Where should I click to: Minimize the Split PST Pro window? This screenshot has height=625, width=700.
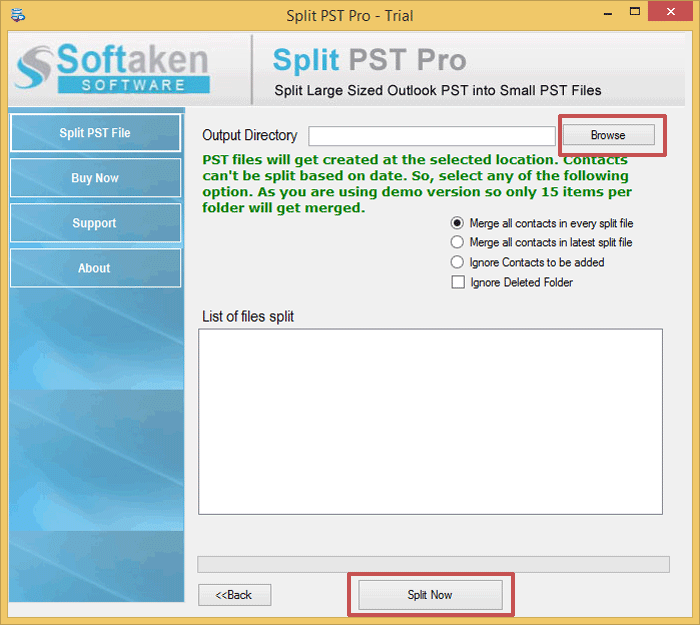click(x=608, y=14)
